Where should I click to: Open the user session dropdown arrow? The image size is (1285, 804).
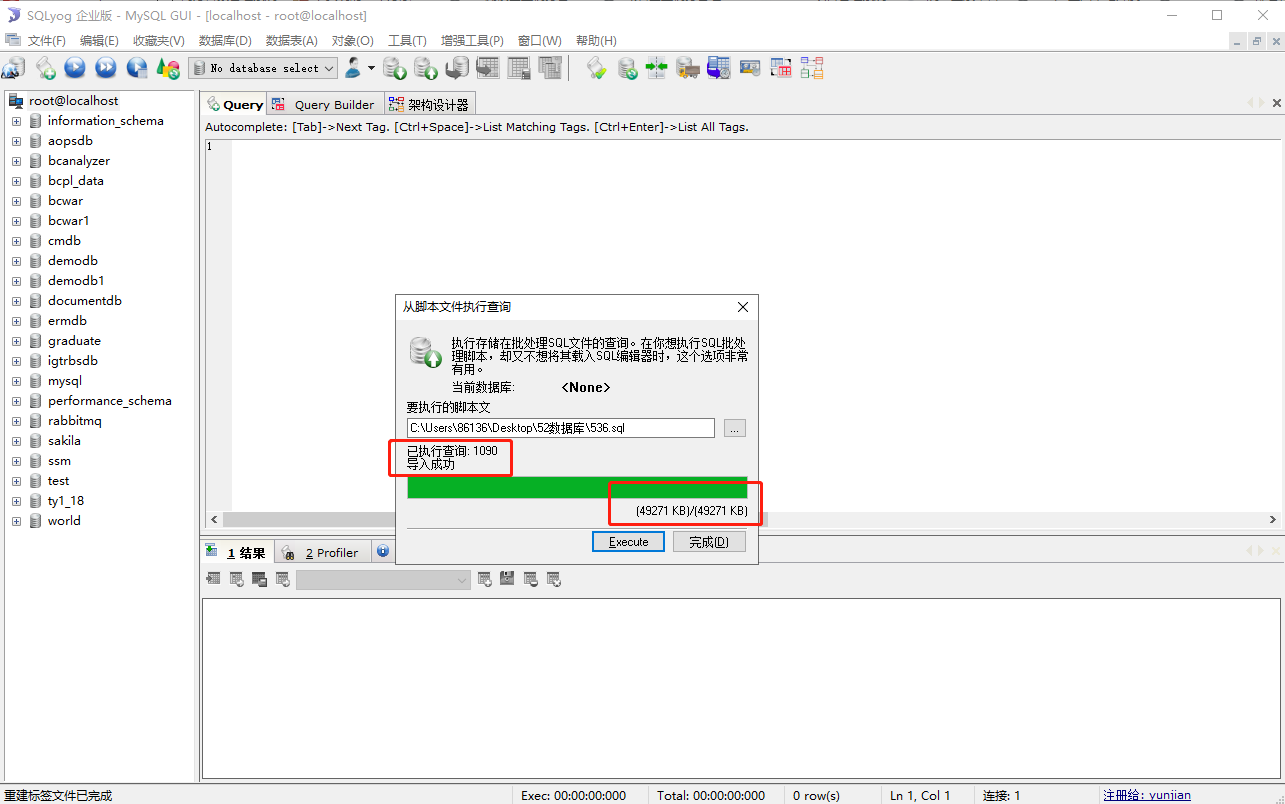point(372,67)
